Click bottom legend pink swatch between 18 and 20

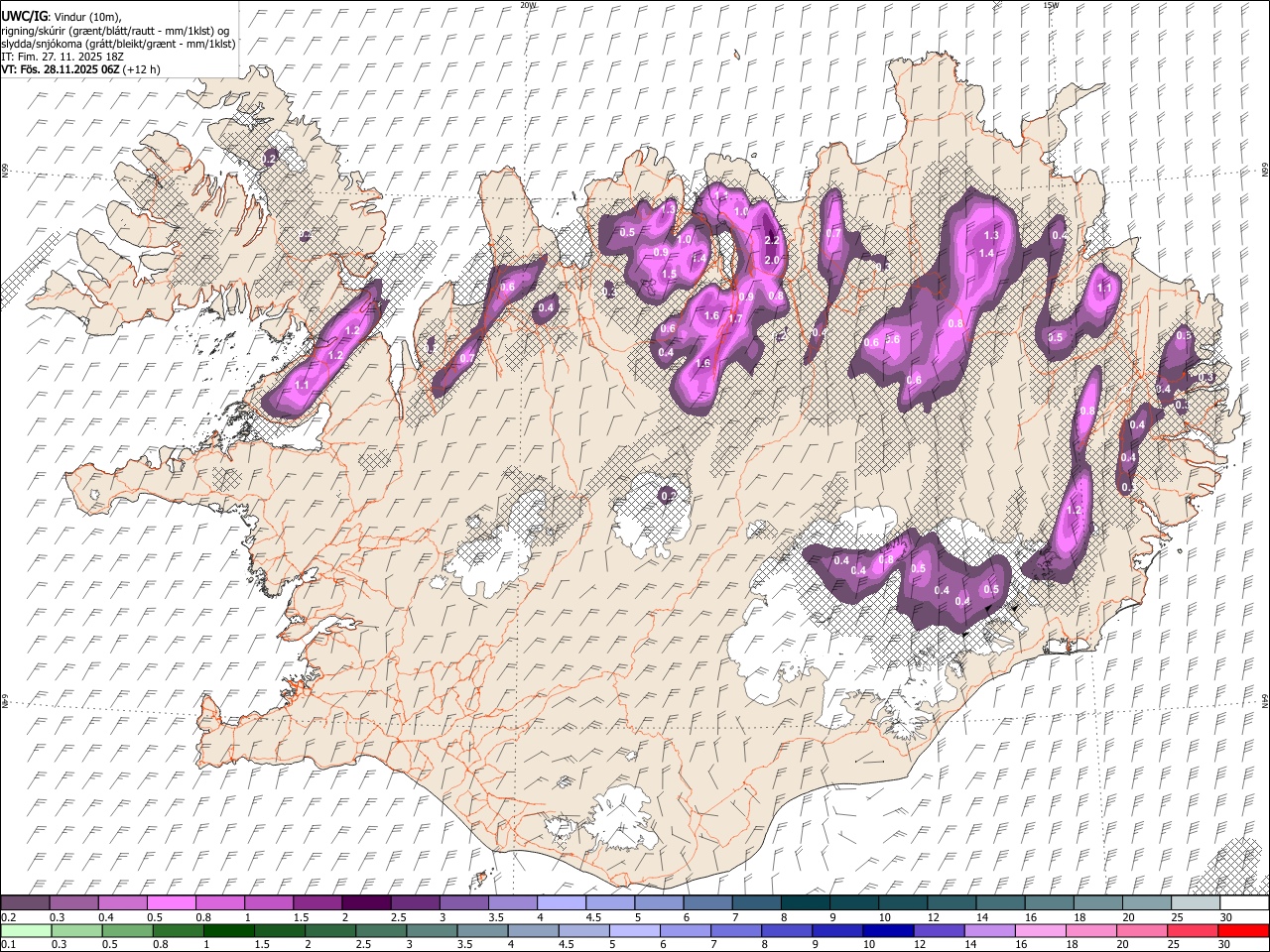[x=1093, y=930]
